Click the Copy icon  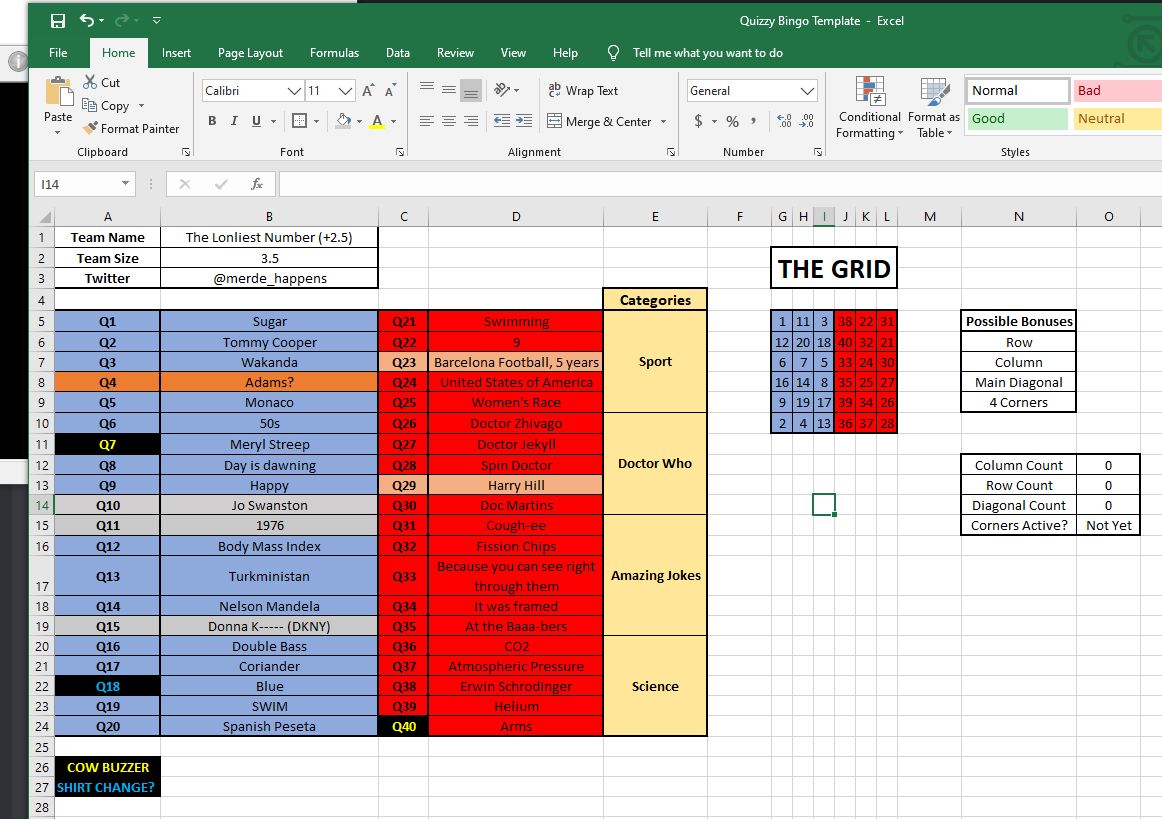pos(90,105)
